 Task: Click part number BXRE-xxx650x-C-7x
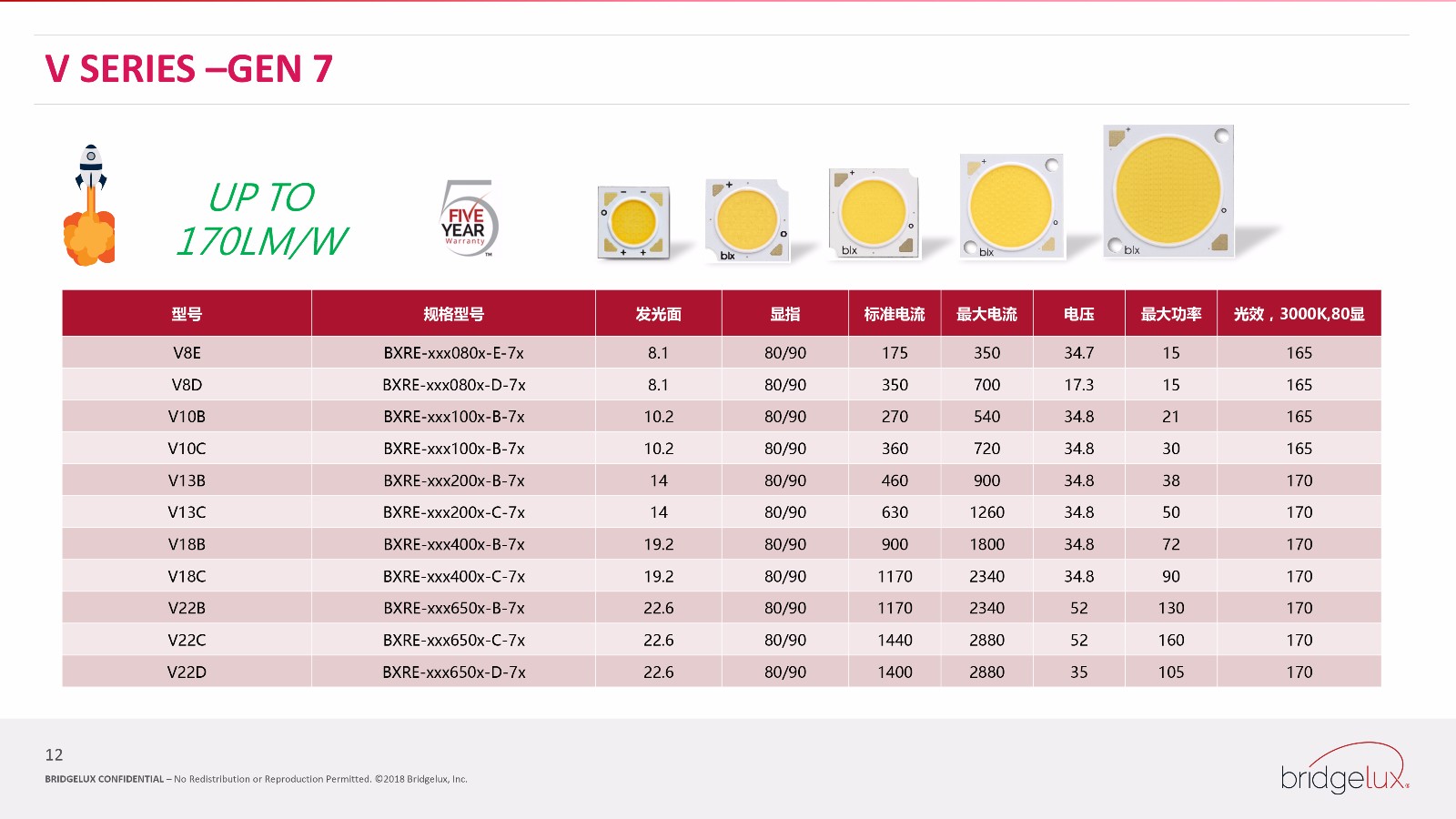coord(453,640)
